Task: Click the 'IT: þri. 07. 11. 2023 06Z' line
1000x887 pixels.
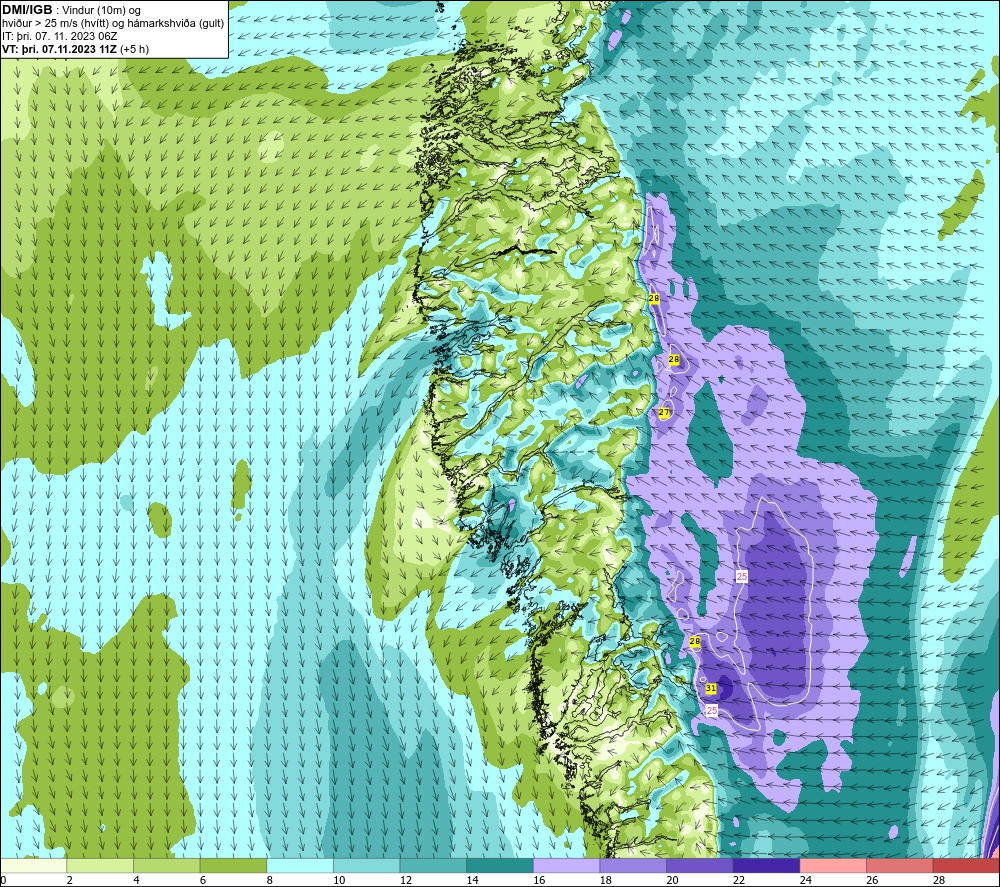Action: (59, 36)
